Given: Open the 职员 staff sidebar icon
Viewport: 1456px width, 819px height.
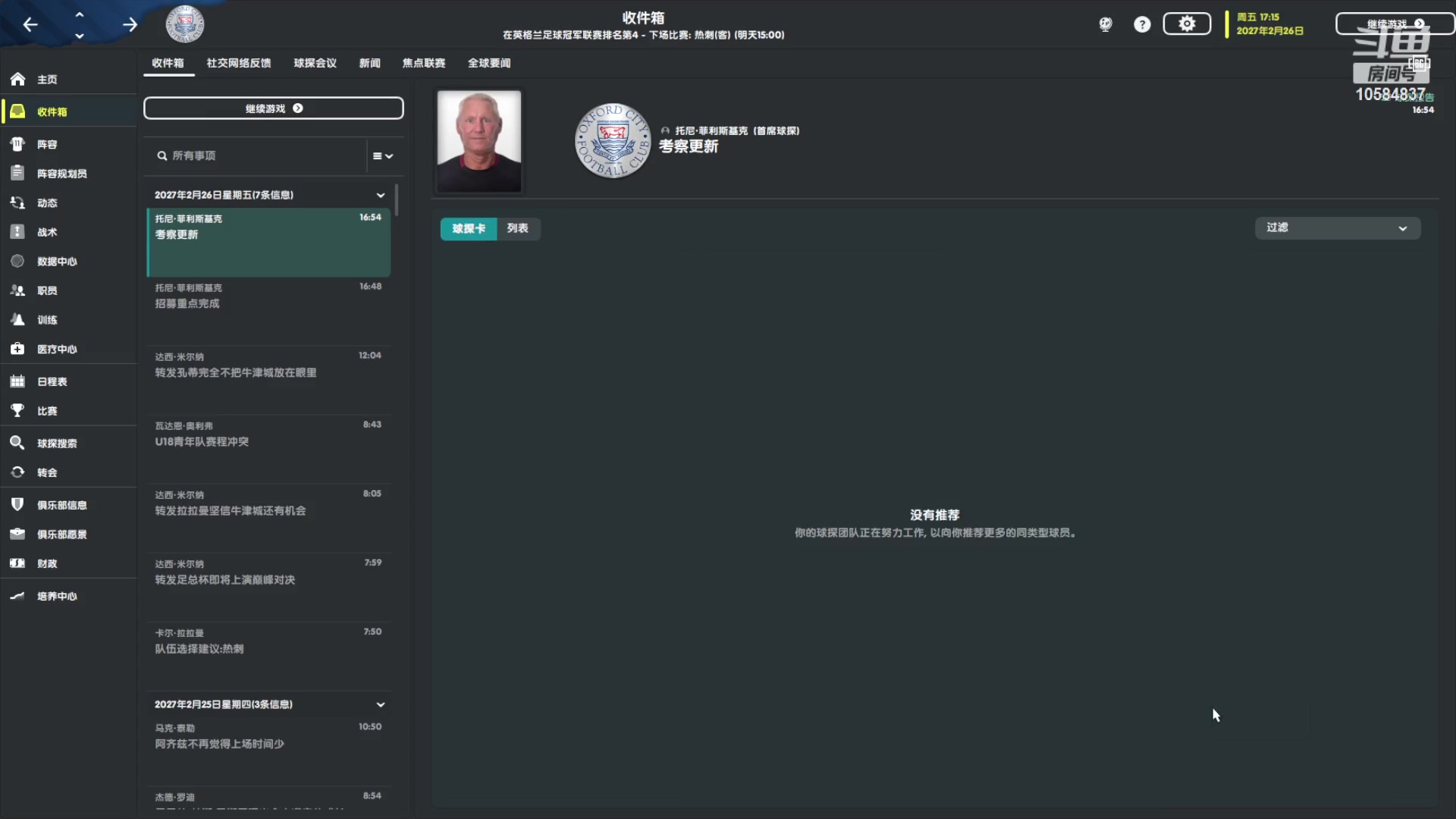Looking at the screenshot, I should pyautogui.click(x=17, y=290).
